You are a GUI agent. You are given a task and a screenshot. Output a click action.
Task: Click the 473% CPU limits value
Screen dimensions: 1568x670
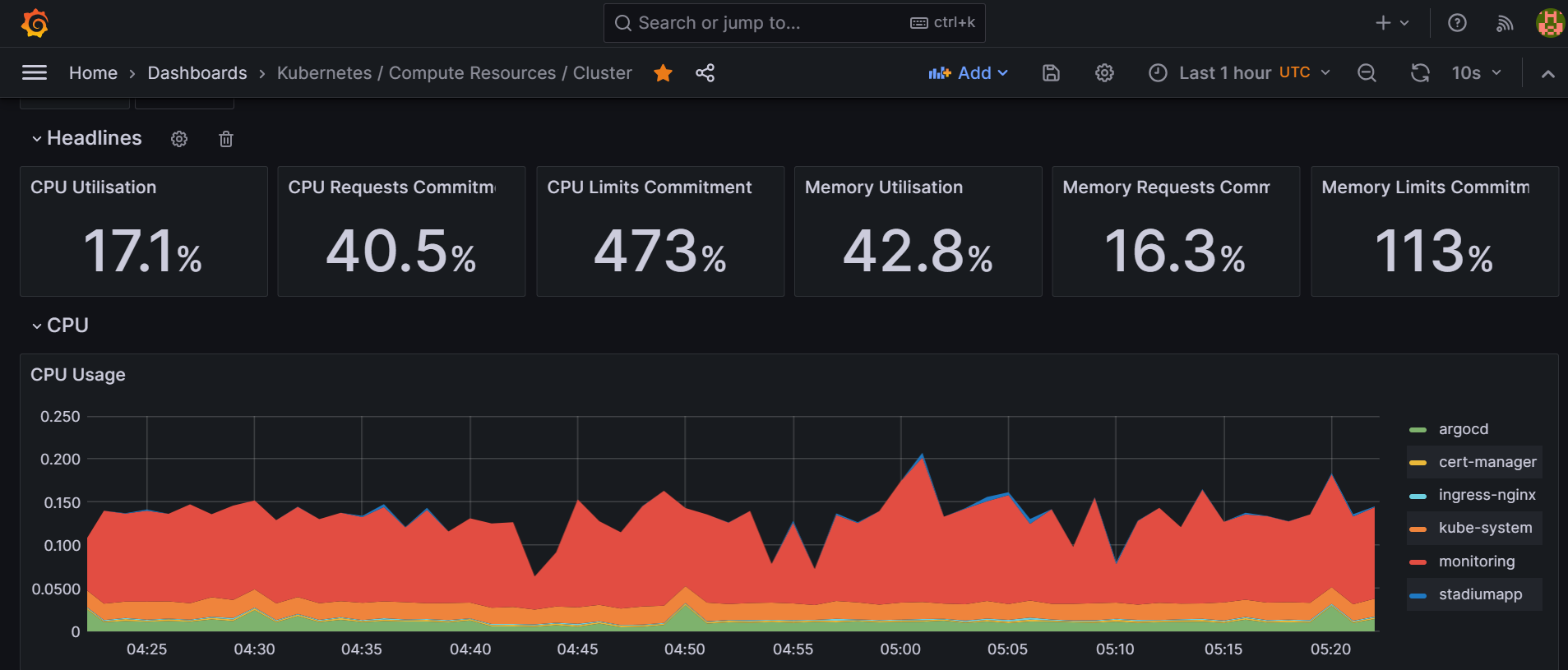[x=660, y=251]
